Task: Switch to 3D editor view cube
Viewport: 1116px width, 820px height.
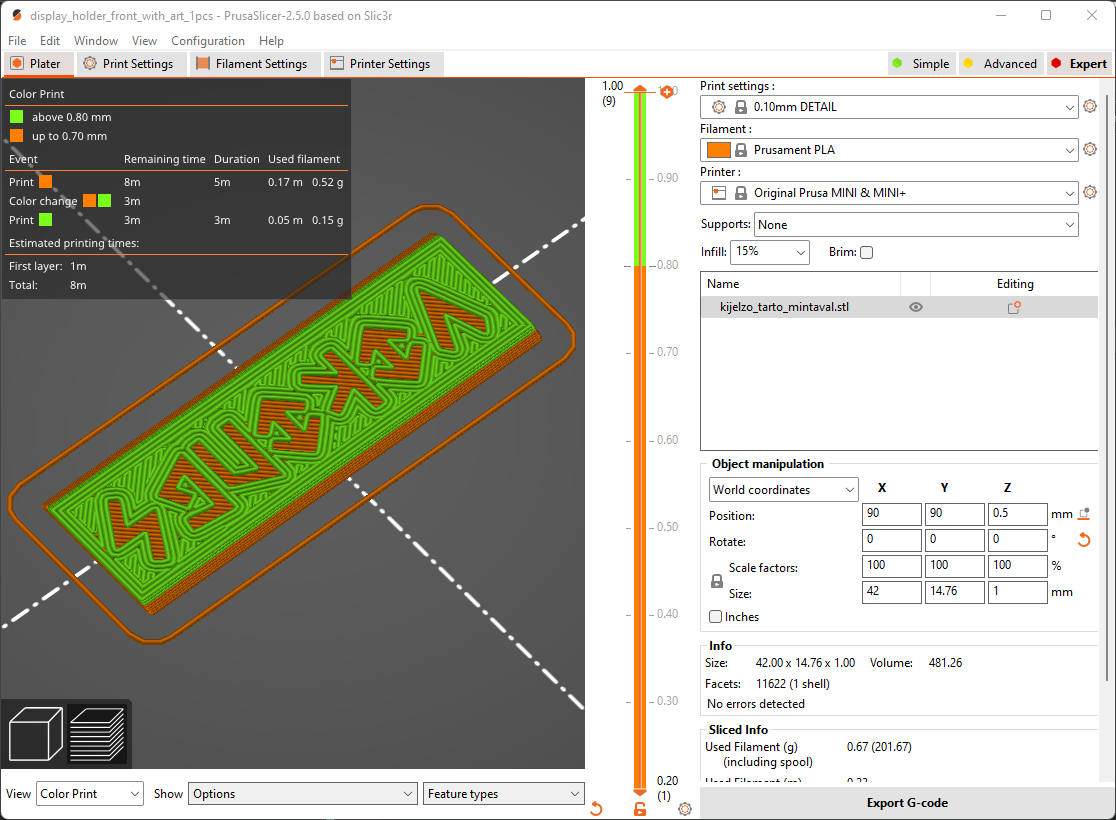Action: pos(36,734)
